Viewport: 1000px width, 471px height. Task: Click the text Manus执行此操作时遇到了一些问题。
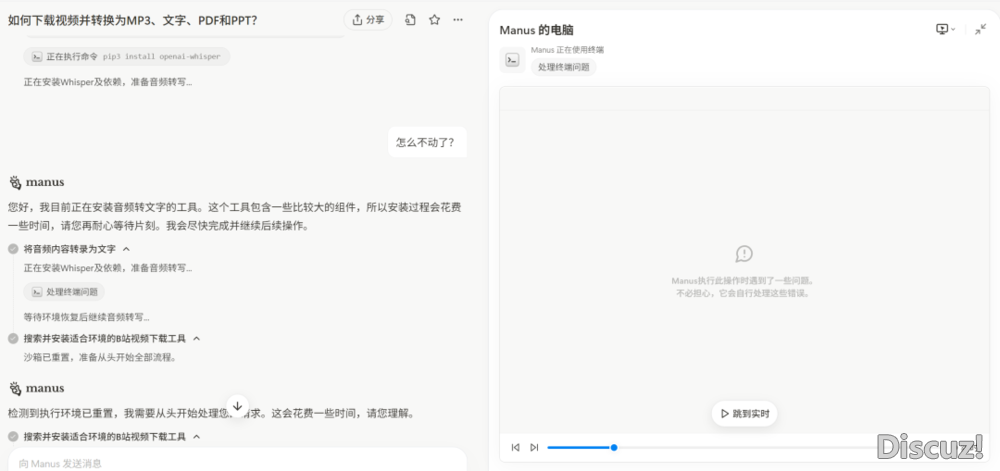[x=744, y=280]
